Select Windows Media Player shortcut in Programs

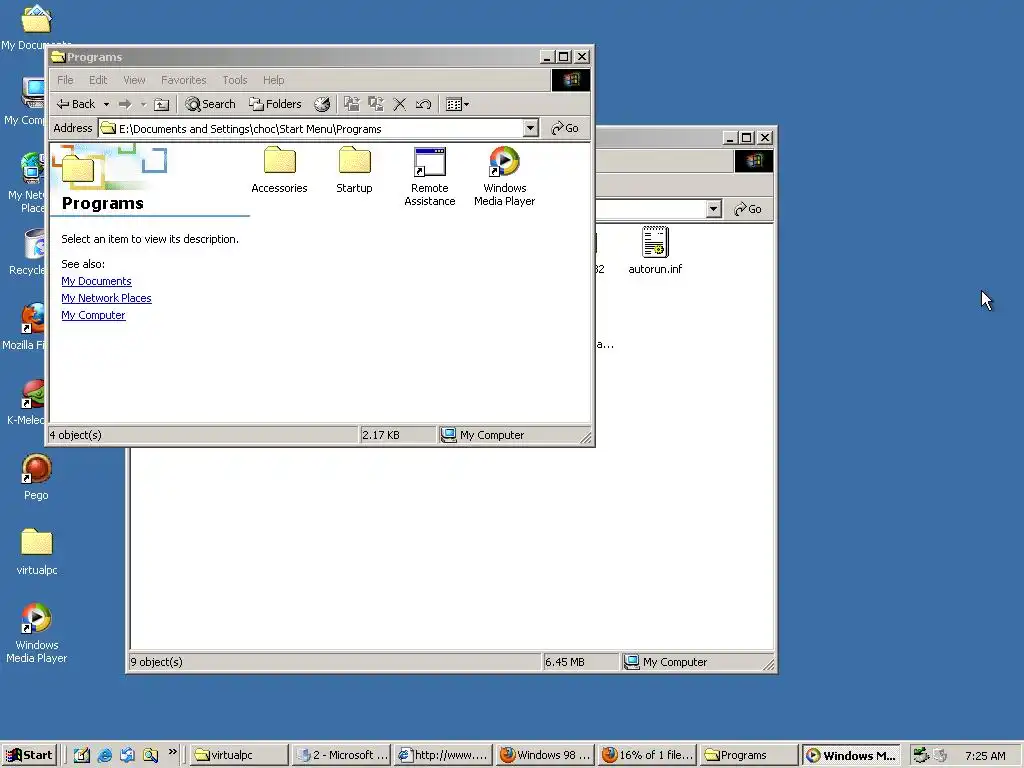(505, 176)
